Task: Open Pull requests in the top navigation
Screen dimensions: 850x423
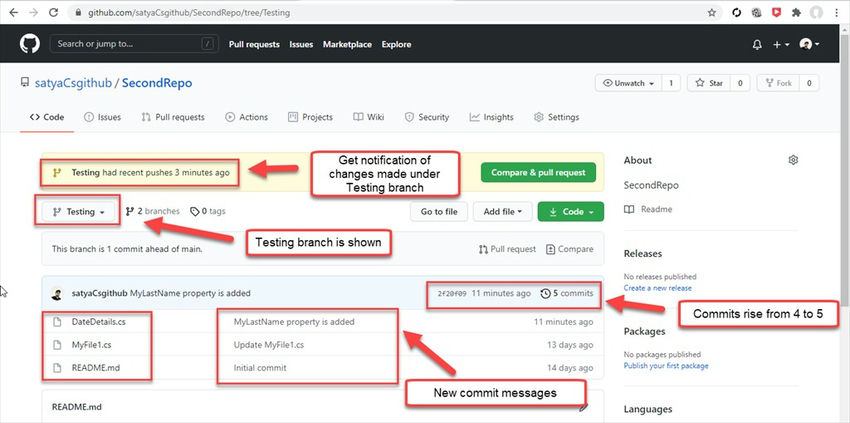Action: (x=254, y=44)
